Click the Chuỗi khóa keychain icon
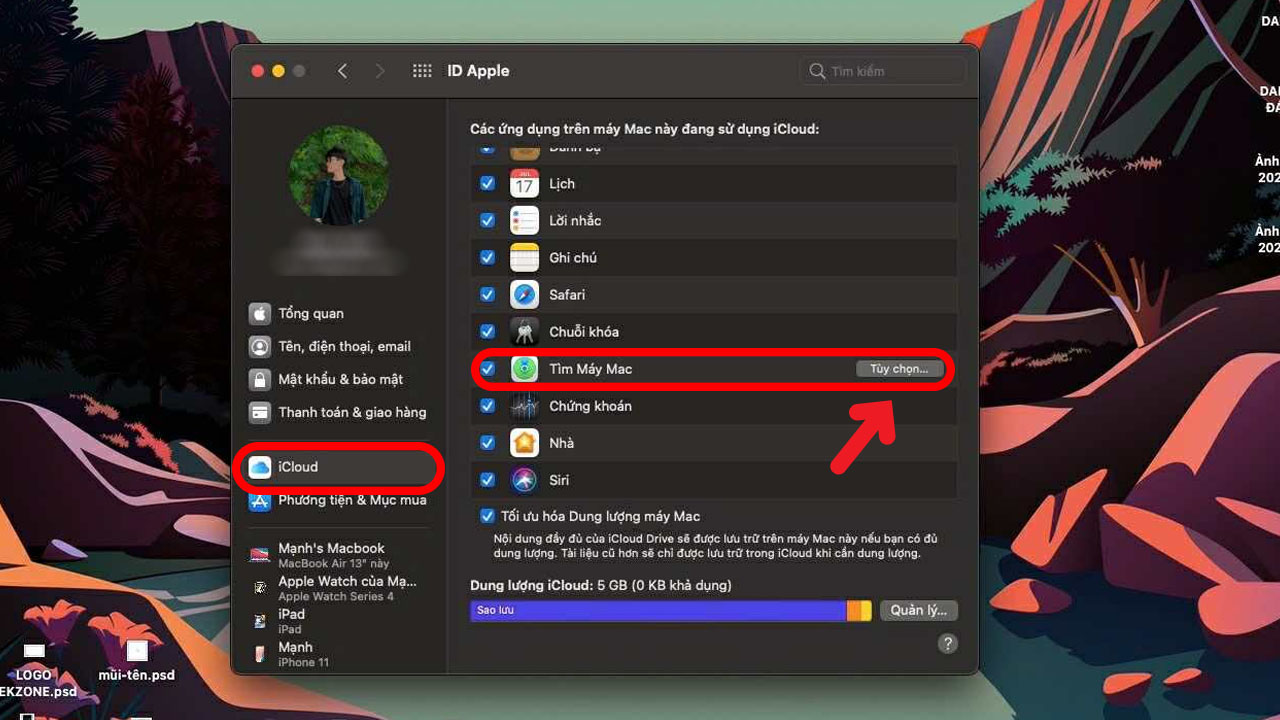The height and width of the screenshot is (720, 1280). [x=524, y=332]
